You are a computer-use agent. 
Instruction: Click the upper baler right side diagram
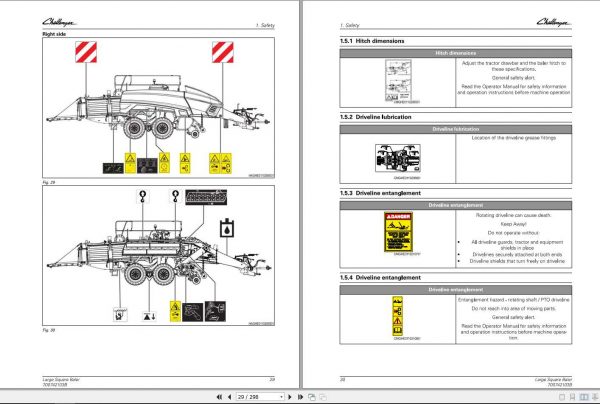(x=158, y=107)
